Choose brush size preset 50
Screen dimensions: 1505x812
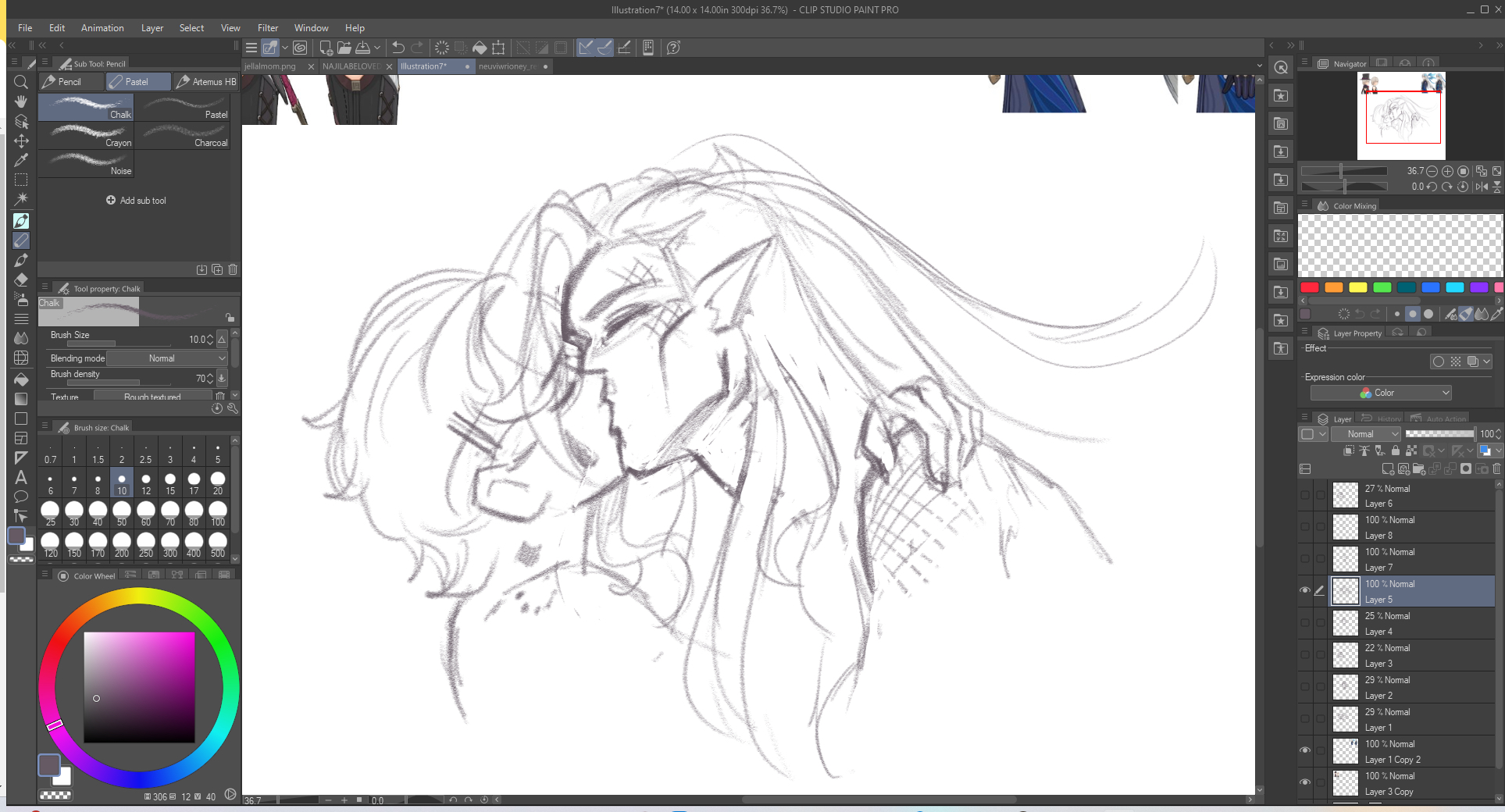(x=122, y=511)
